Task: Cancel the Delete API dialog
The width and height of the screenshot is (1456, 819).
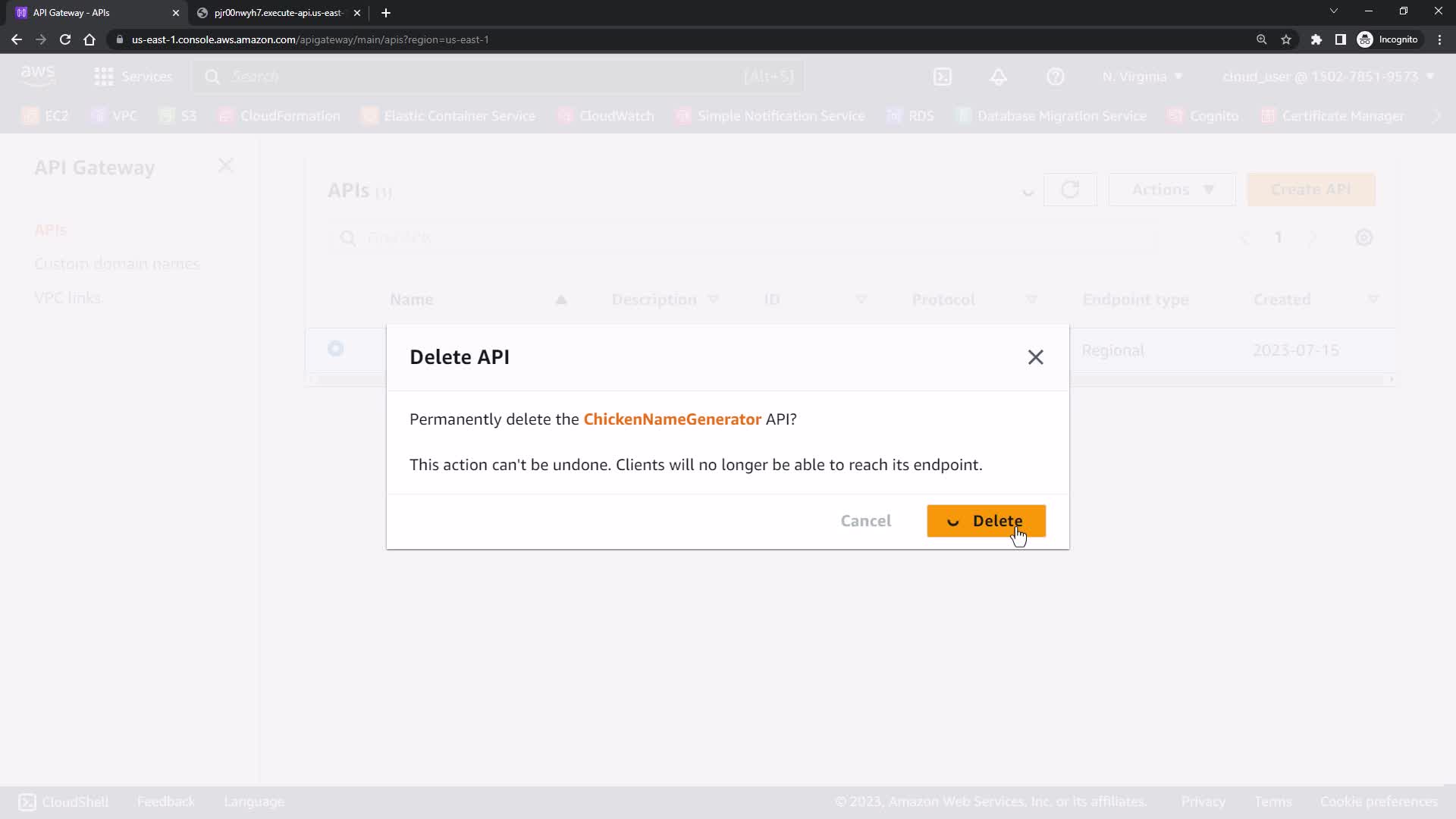Action: click(865, 521)
